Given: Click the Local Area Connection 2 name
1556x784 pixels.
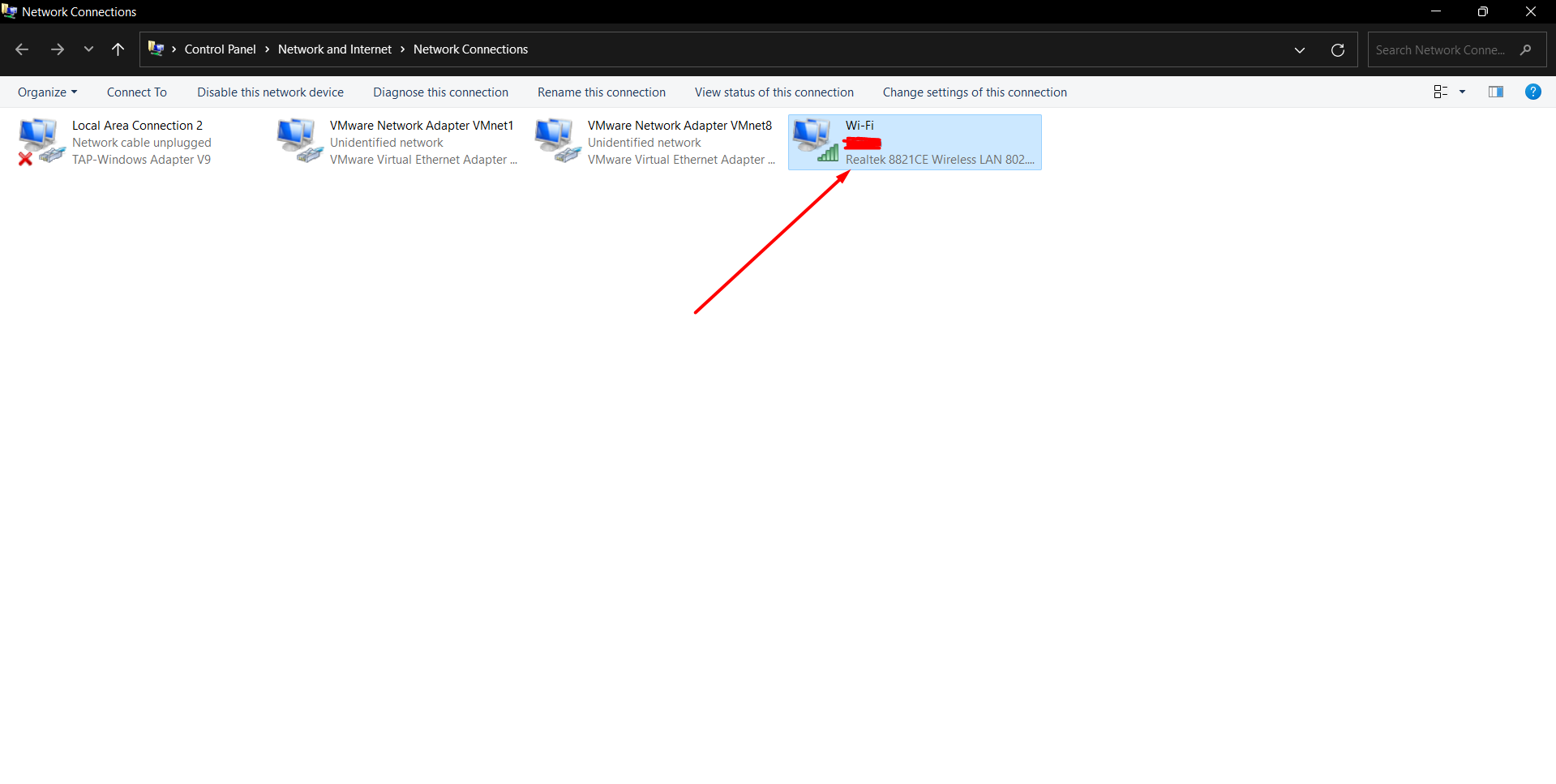Looking at the screenshot, I should coord(137,126).
